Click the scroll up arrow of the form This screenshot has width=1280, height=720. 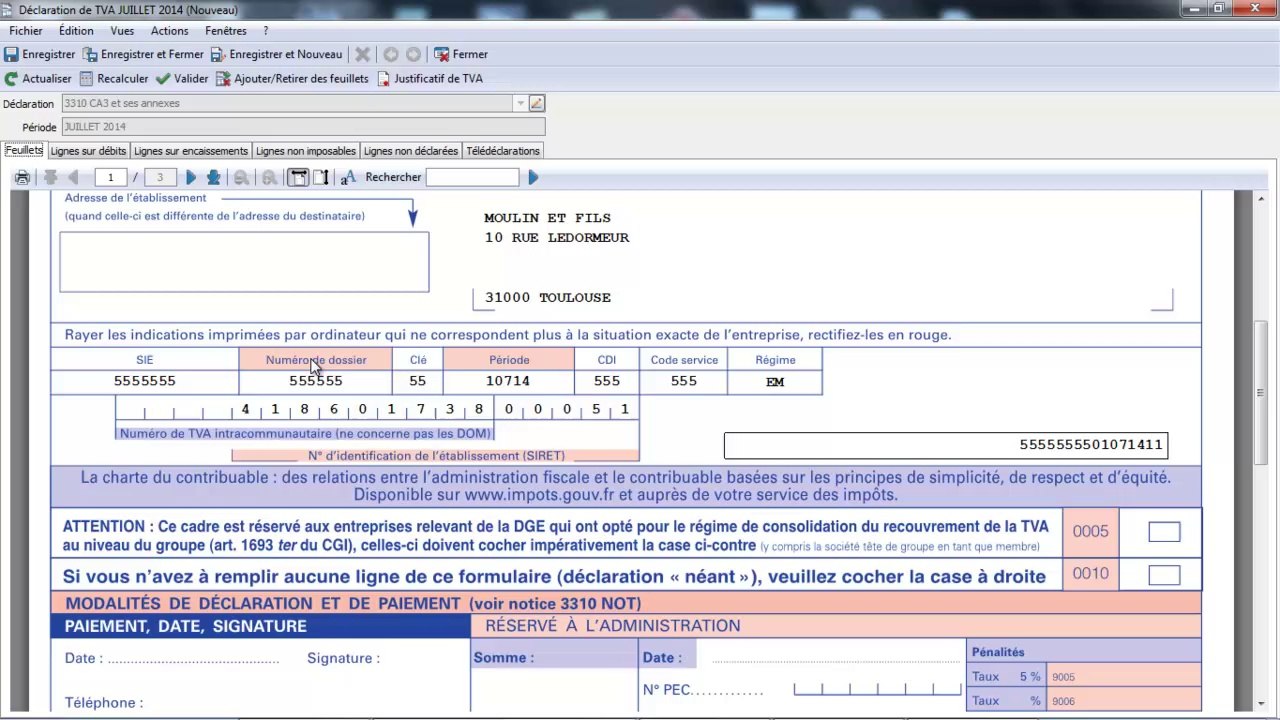(1261, 199)
